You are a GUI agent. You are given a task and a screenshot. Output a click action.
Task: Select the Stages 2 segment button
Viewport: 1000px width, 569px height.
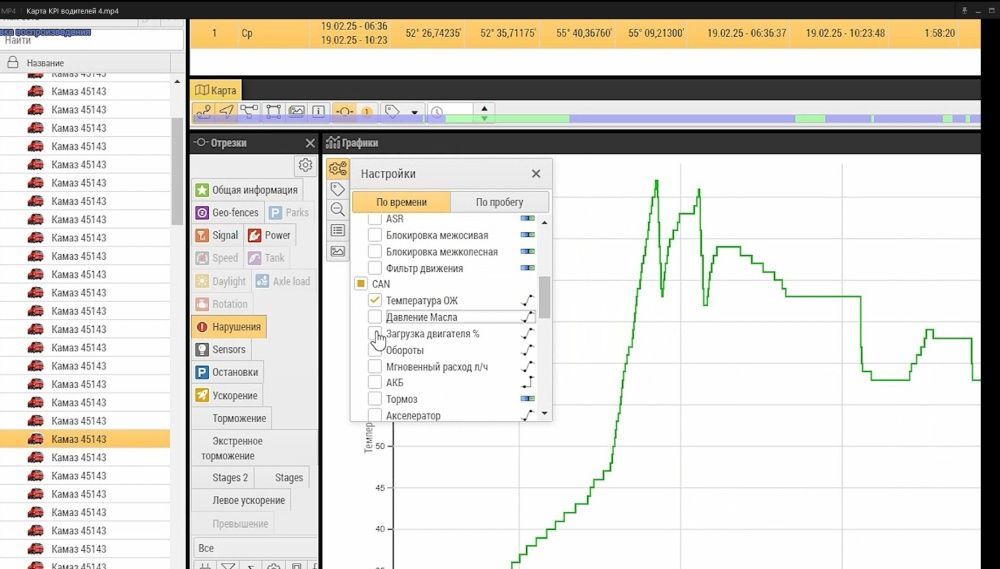click(x=223, y=477)
